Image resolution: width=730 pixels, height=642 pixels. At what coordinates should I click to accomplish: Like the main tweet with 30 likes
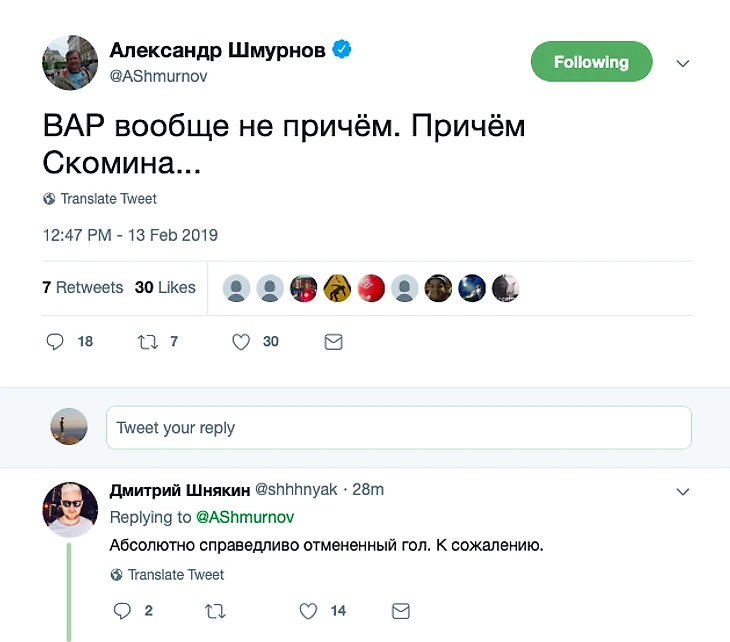241,342
